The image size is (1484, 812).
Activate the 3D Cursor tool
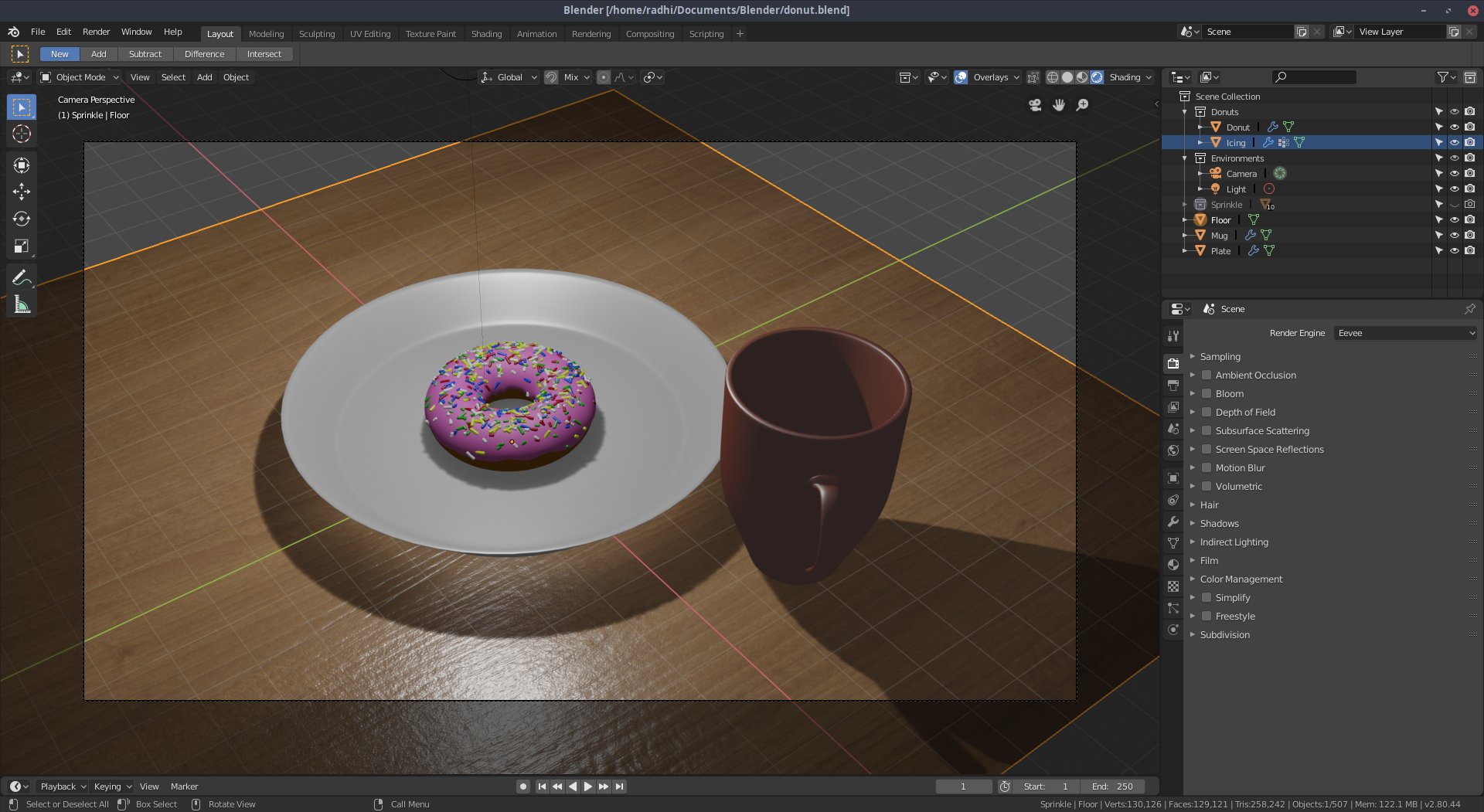click(22, 134)
